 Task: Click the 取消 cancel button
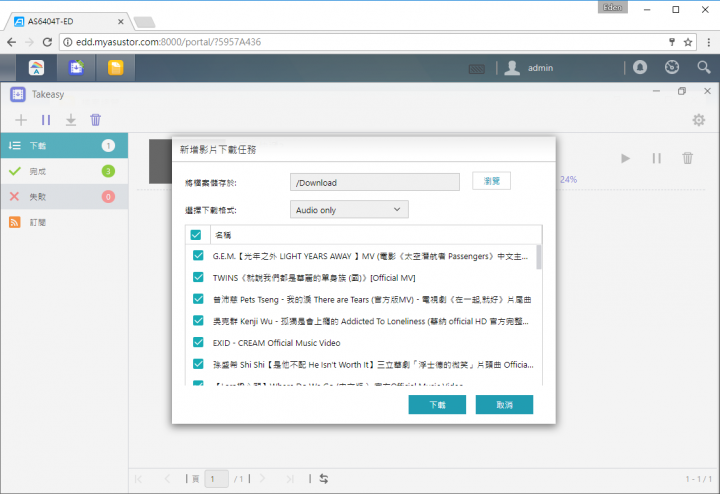(x=504, y=404)
